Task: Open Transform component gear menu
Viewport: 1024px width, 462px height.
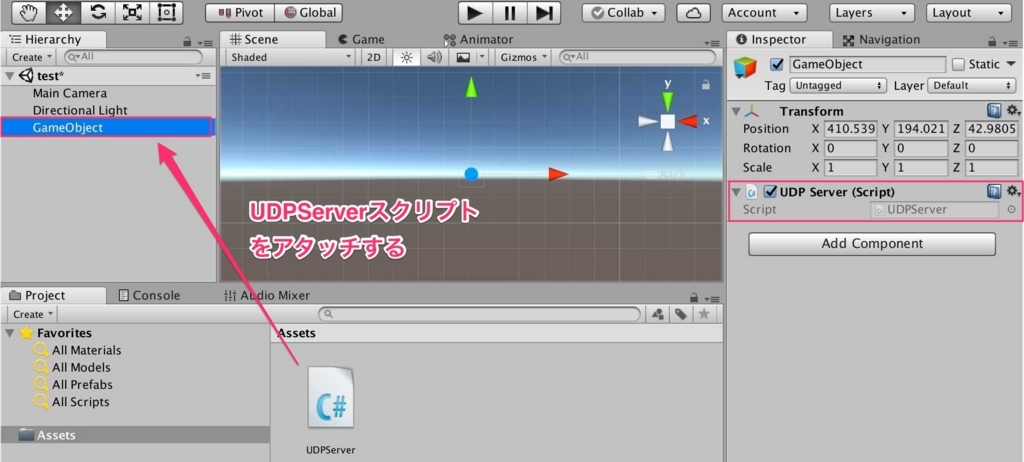Action: pos(1013,110)
